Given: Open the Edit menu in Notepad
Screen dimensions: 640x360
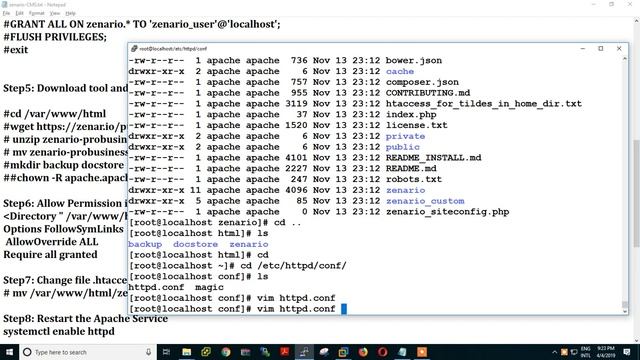Looking at the screenshot, I should [19, 13].
